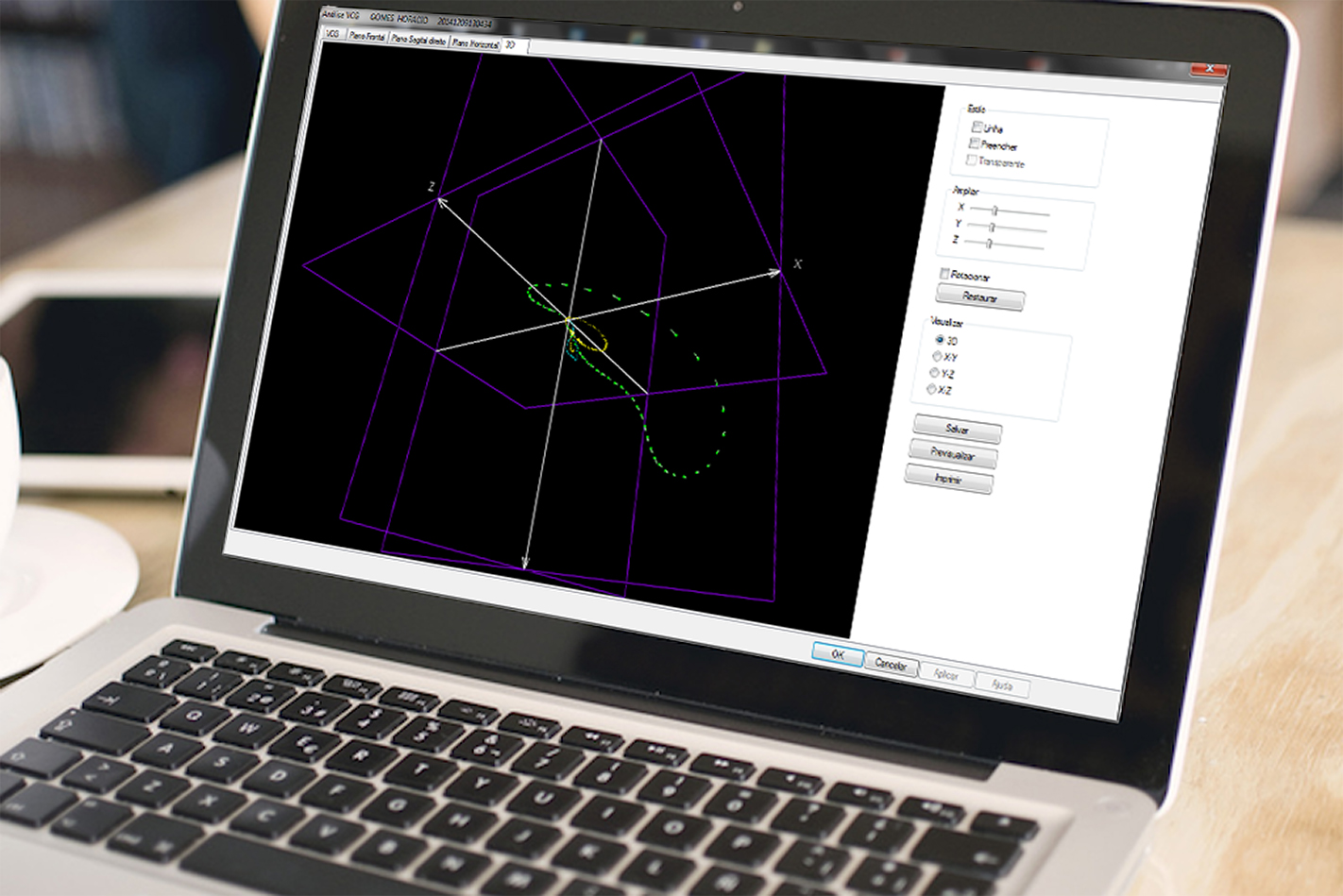Select the 3D tab
Image resolution: width=1343 pixels, height=896 pixels.
(x=511, y=44)
